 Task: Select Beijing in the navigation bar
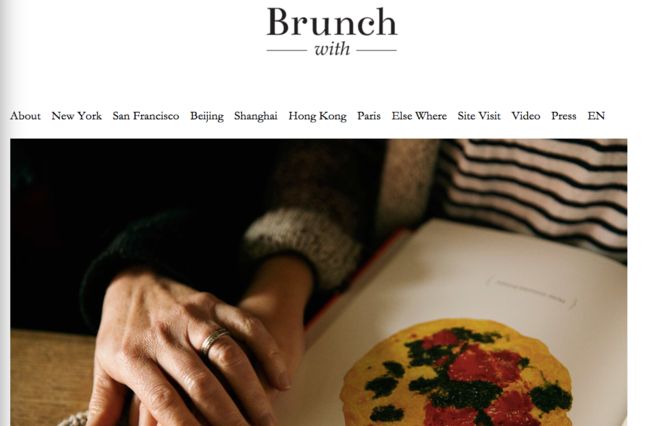click(207, 116)
